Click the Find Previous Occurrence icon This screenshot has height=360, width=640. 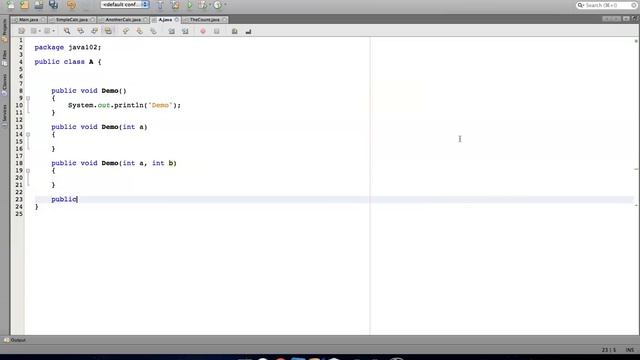80,31
